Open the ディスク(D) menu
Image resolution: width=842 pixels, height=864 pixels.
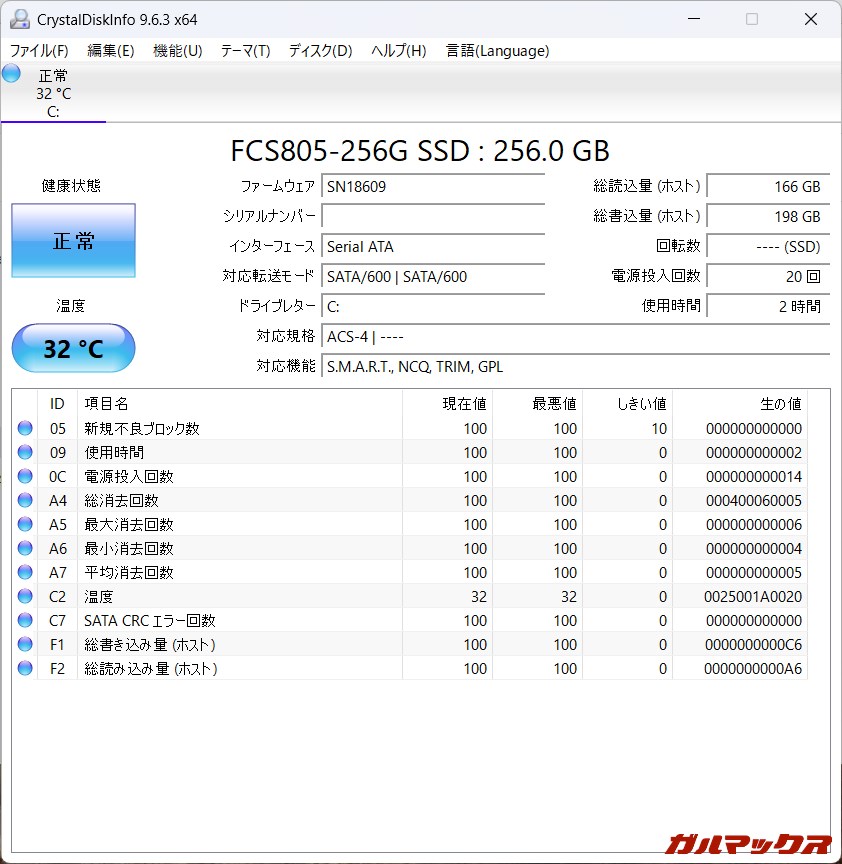318,50
